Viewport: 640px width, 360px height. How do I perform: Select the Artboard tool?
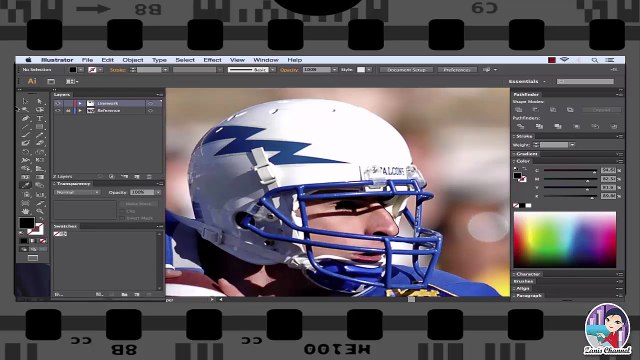pyautogui.click(x=25, y=202)
